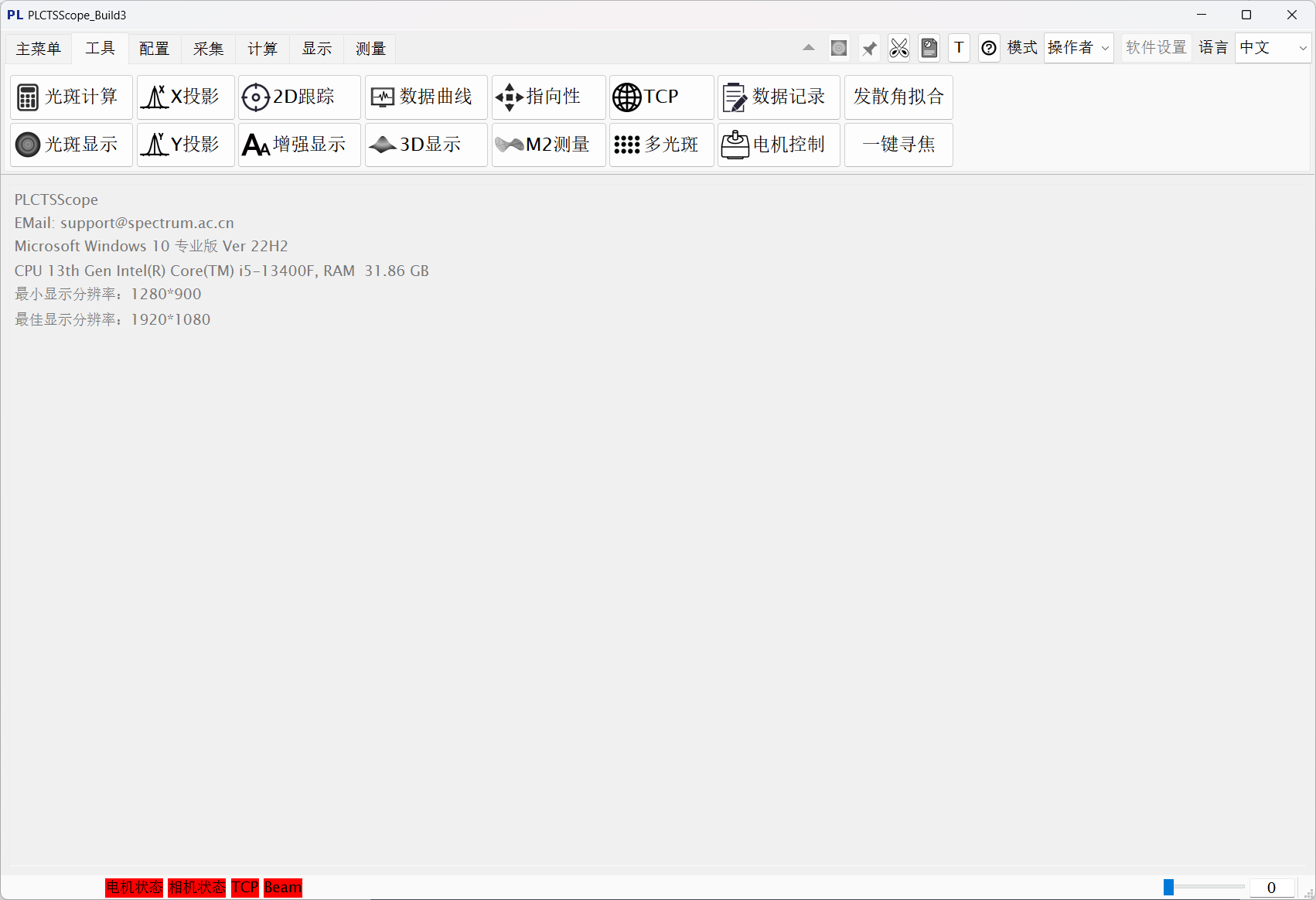The image size is (1316, 900).
Task: Open the 多光斑 multi-spot tool
Action: tap(661, 145)
